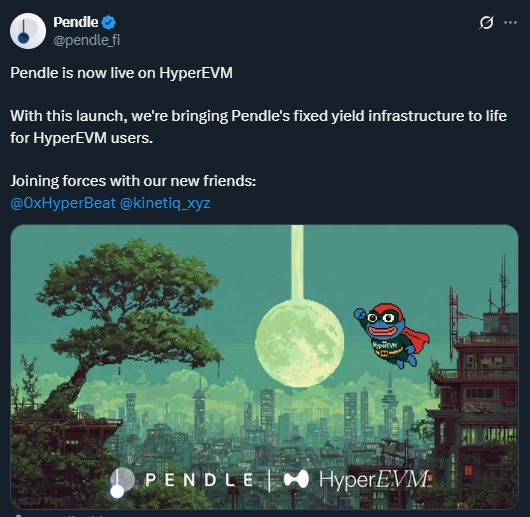Click the "Joining forces with our new friends" line
Screen dimensions: 530x517
pyautogui.click(x=133, y=181)
